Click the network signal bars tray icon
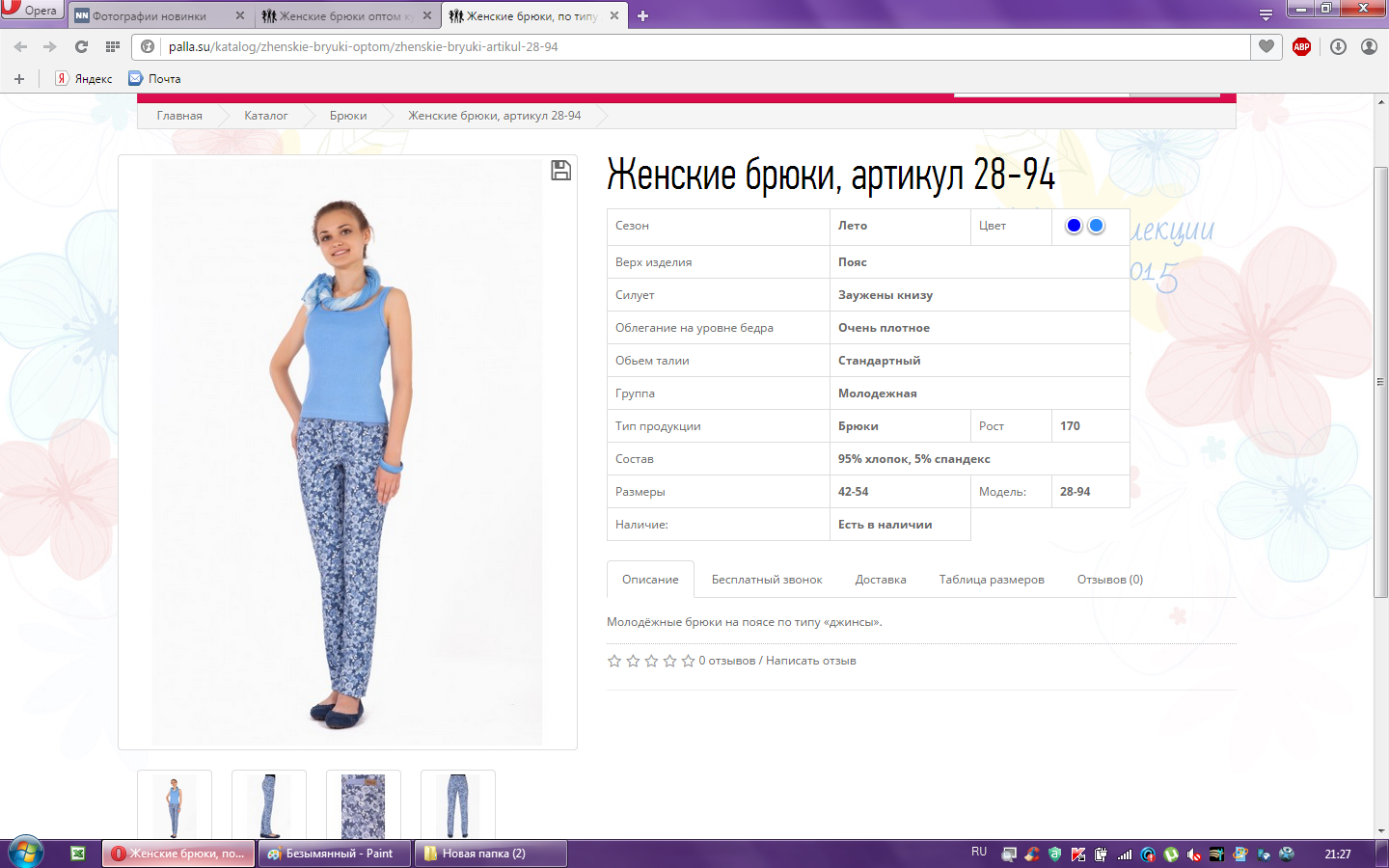Viewport: 1389px width, 868px height. (x=1125, y=854)
